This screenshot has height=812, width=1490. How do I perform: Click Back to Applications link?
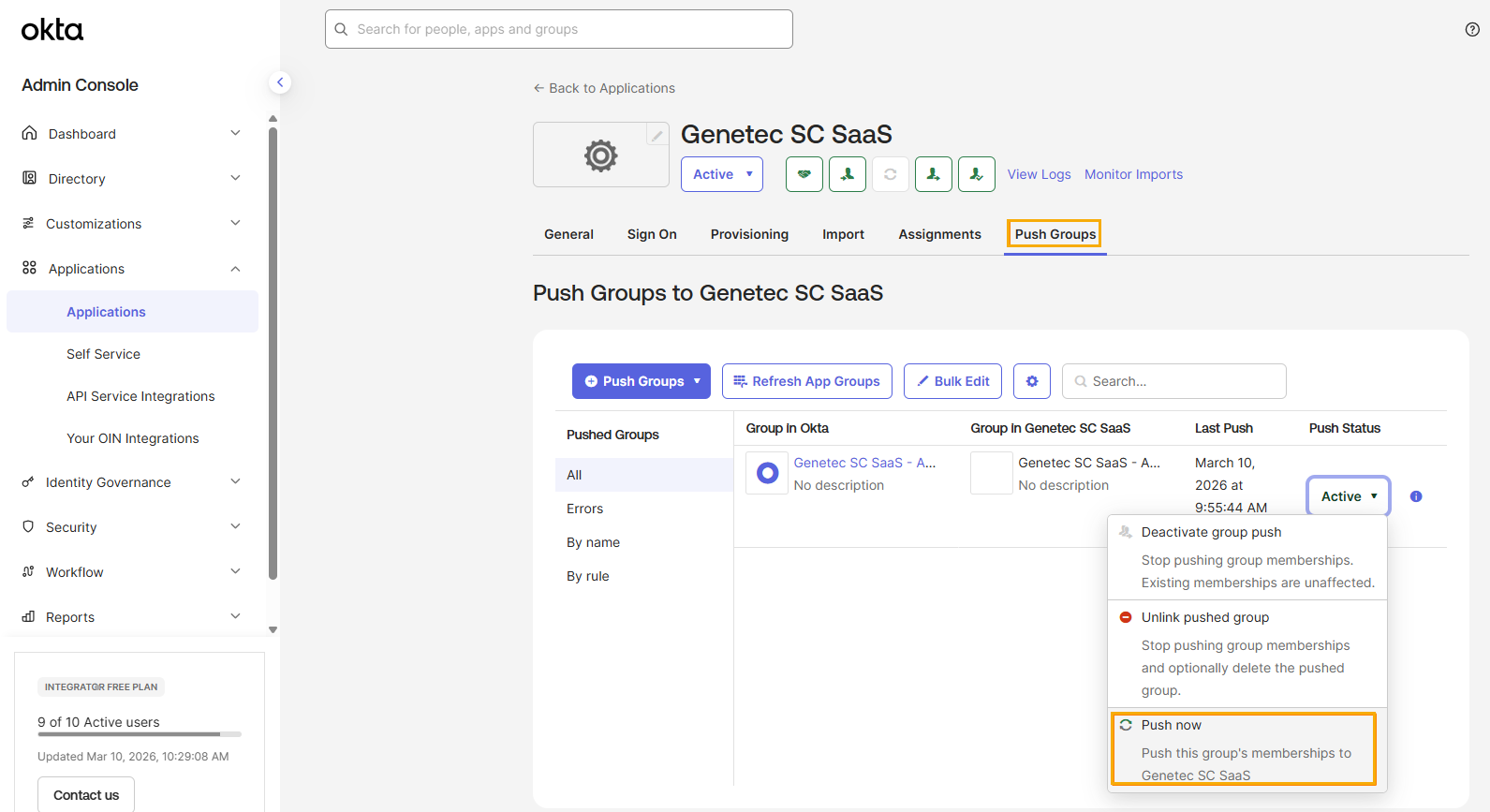(x=604, y=88)
